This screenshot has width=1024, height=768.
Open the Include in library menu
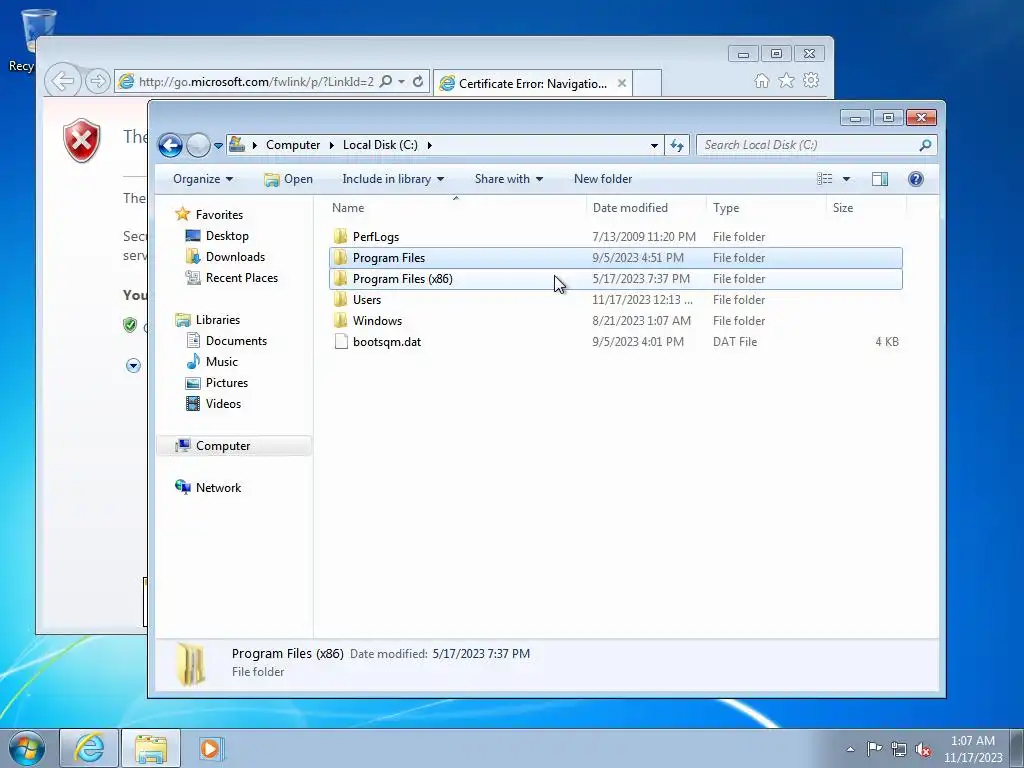(x=392, y=179)
